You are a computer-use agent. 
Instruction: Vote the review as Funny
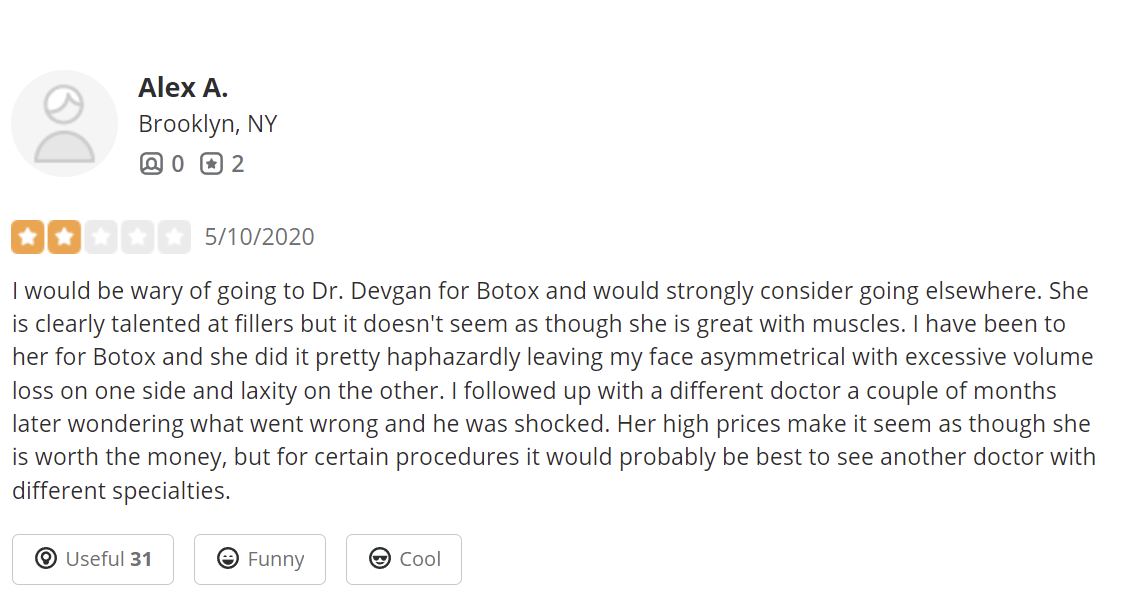click(260, 559)
